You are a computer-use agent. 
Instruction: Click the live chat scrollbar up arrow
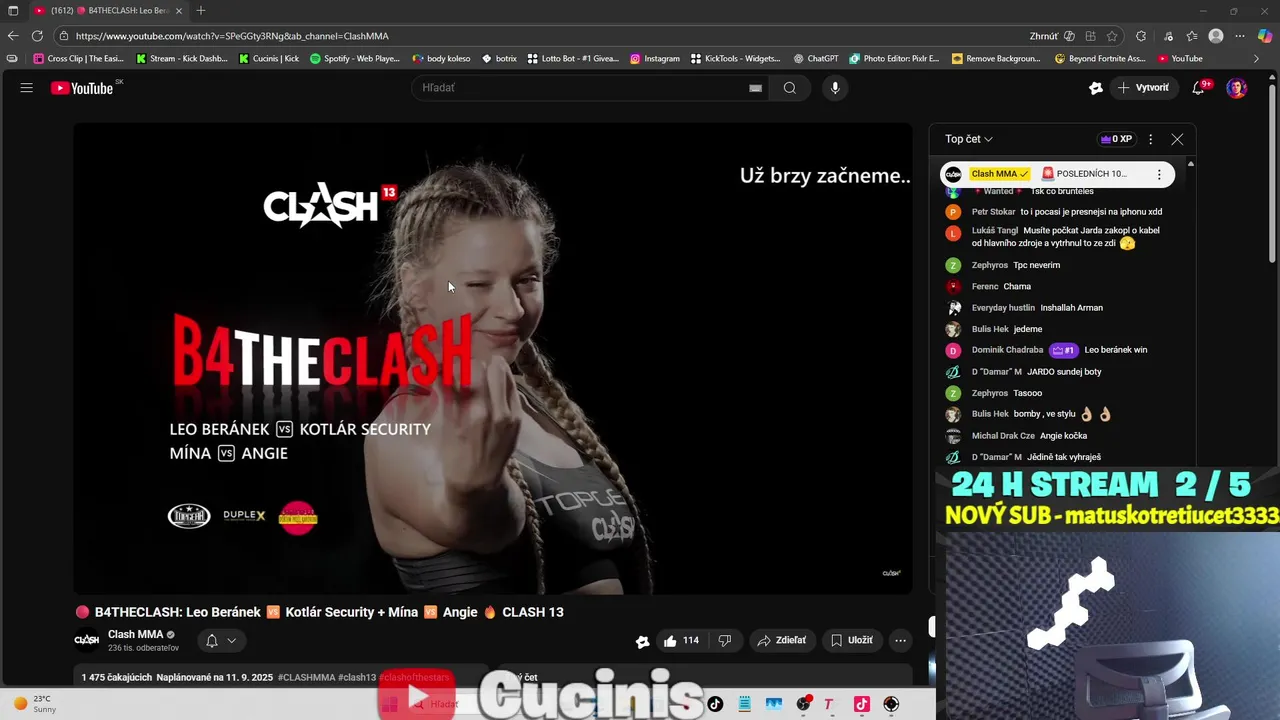coord(1190,163)
